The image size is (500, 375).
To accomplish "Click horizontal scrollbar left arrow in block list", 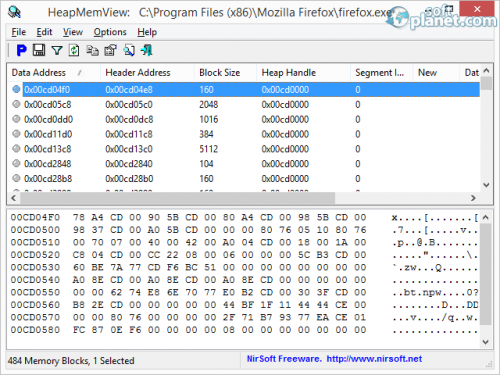I will click(14, 198).
